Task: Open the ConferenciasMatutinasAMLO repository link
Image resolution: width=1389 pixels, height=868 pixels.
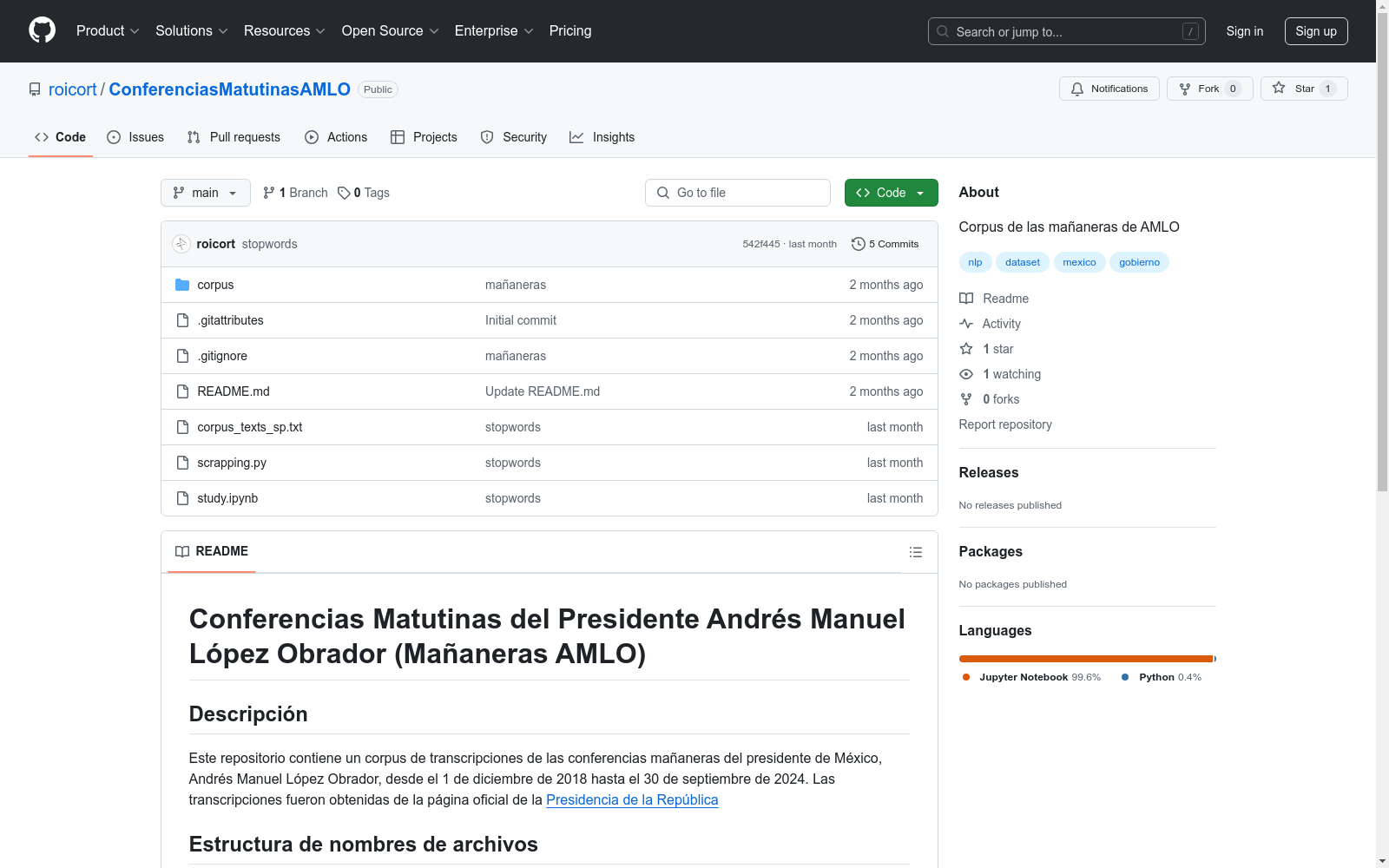Action: [229, 89]
